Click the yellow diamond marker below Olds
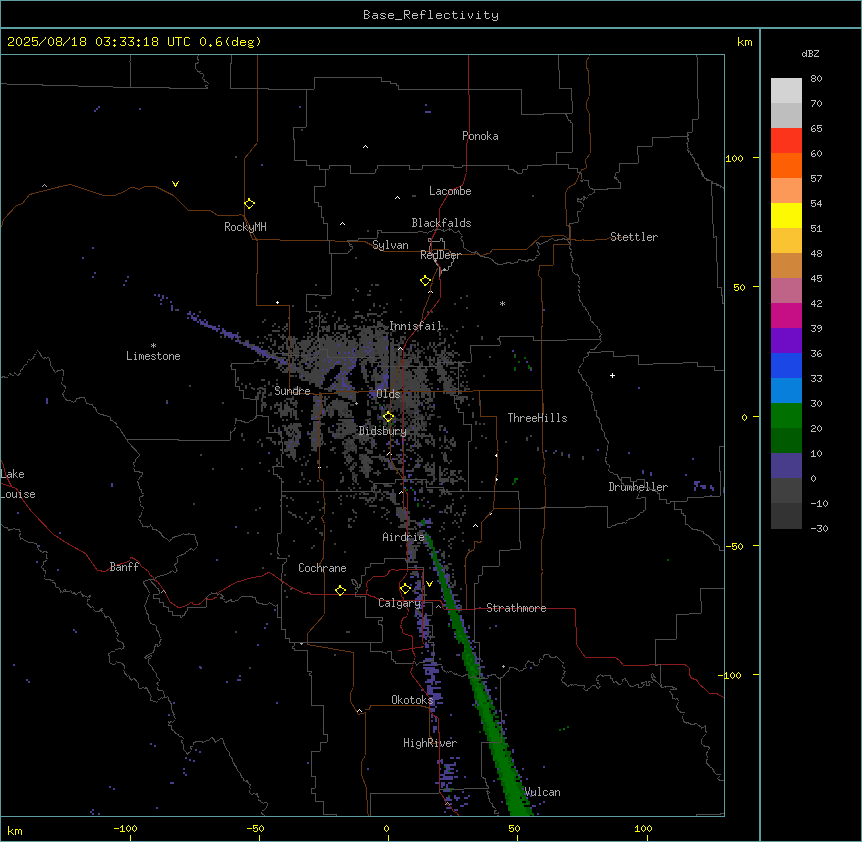This screenshot has width=862, height=842. pyautogui.click(x=388, y=417)
